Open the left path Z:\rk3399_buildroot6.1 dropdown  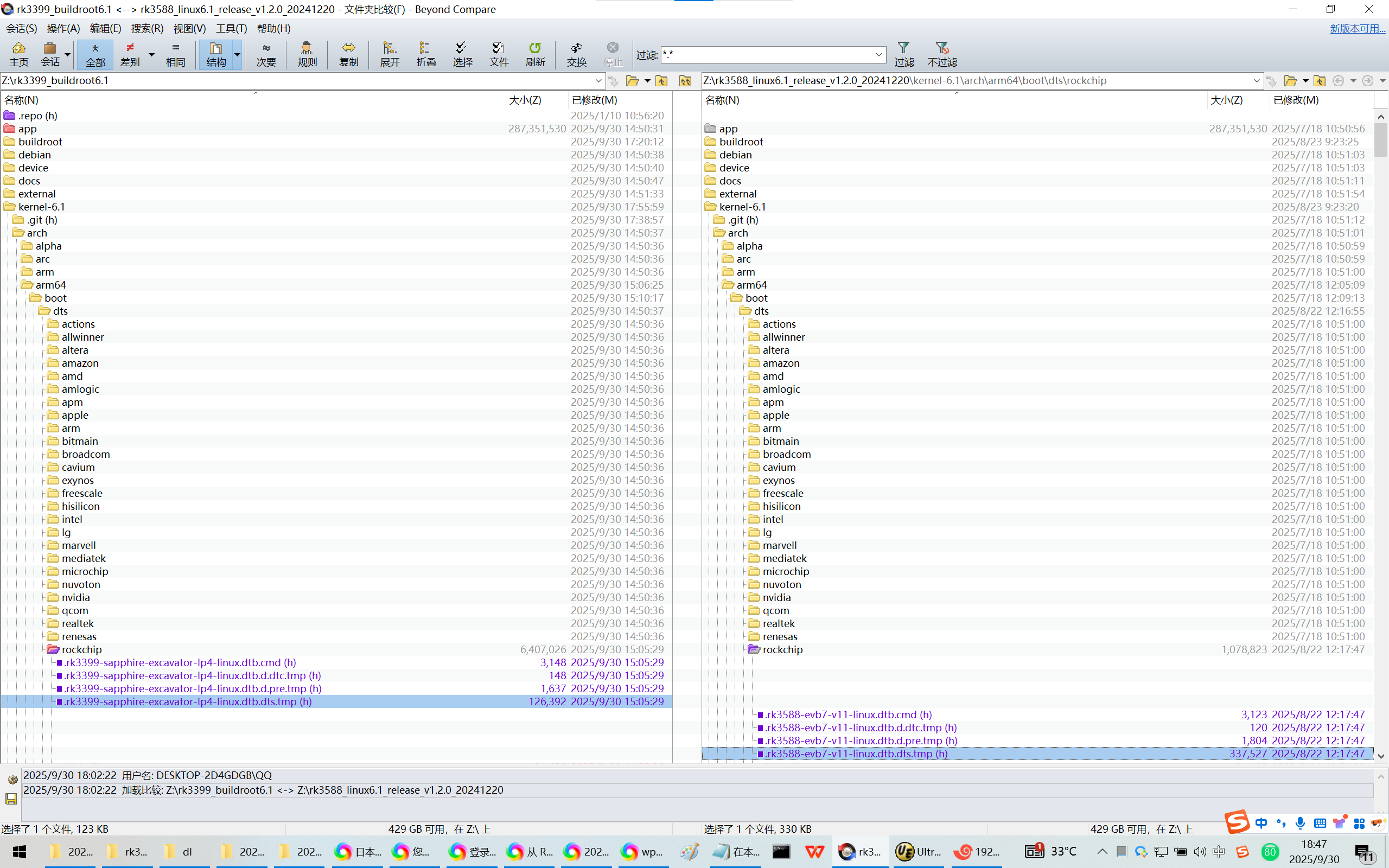point(598,80)
